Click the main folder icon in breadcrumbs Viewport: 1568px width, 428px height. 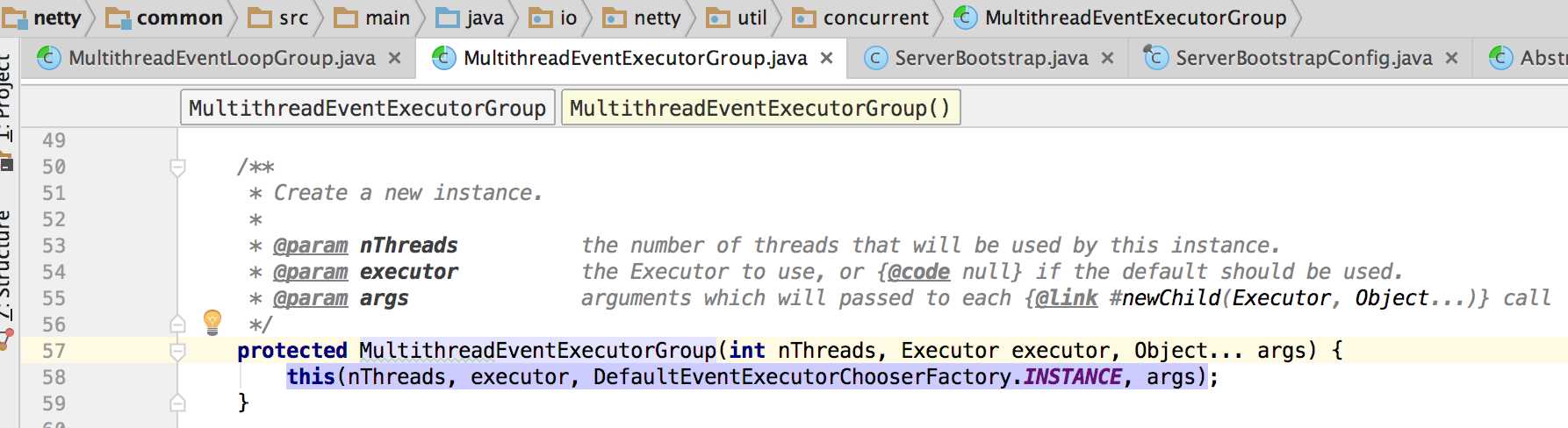[346, 18]
